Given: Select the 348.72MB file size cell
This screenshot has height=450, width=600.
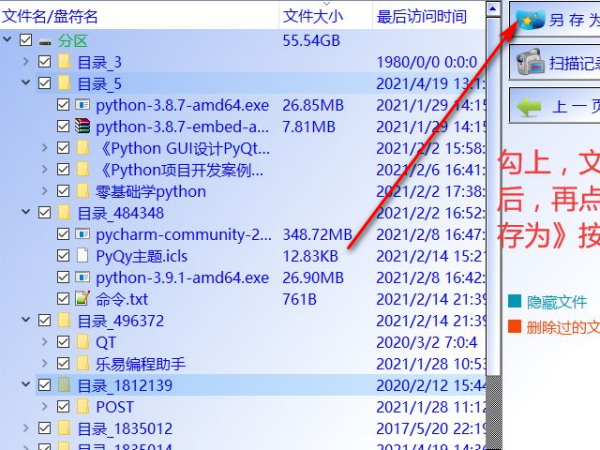Looking at the screenshot, I should (317, 234).
